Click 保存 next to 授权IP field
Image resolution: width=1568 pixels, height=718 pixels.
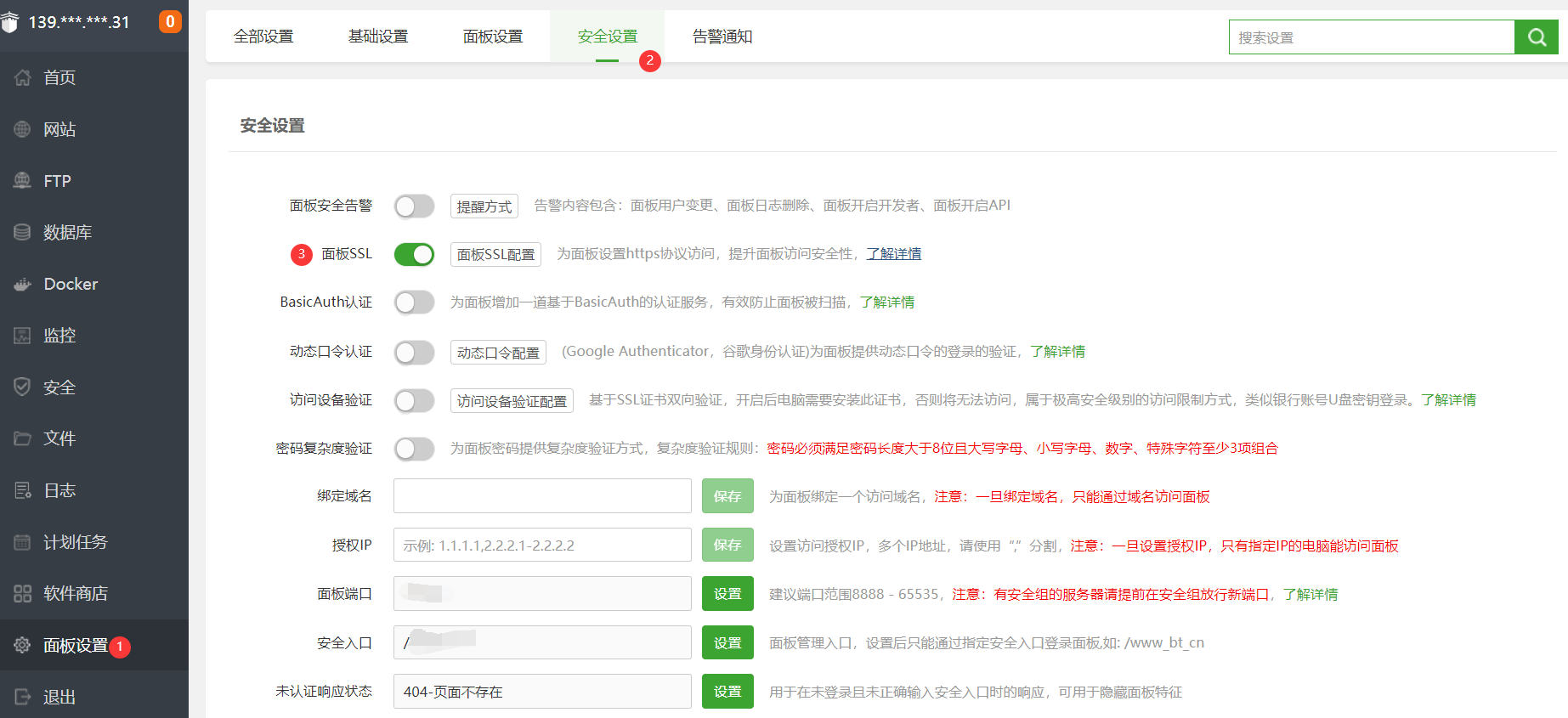point(727,545)
